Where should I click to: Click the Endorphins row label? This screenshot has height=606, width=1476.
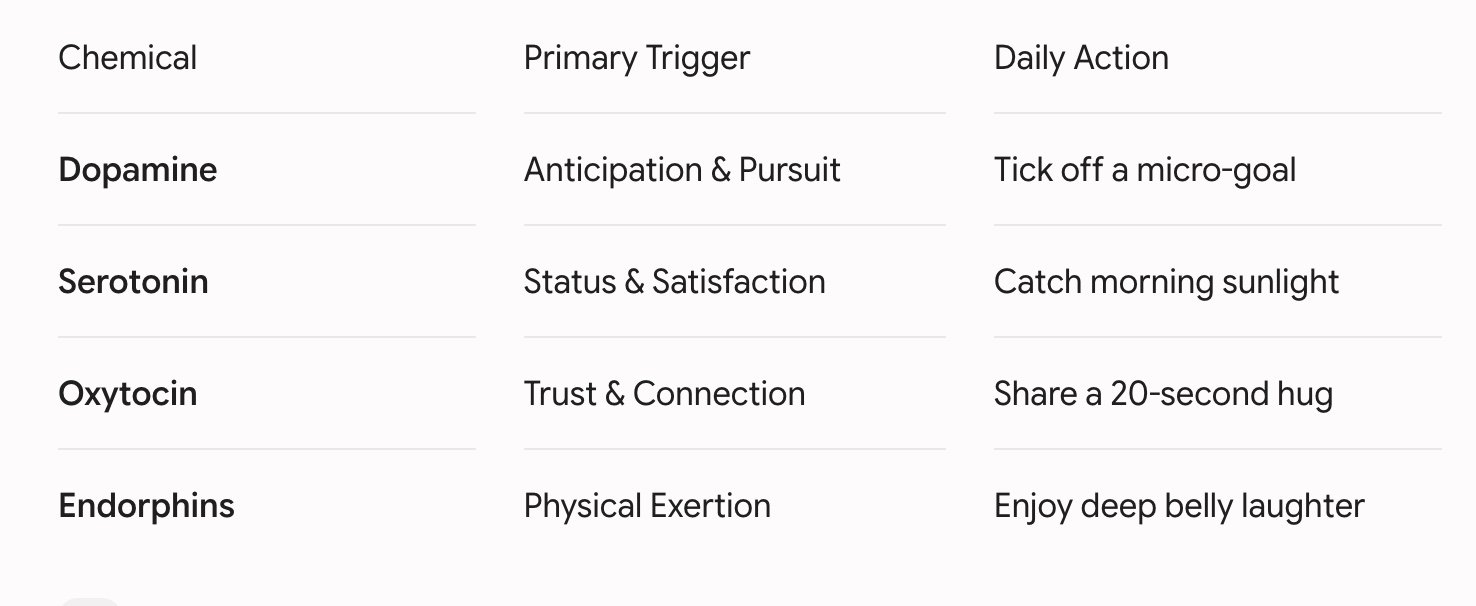point(147,506)
